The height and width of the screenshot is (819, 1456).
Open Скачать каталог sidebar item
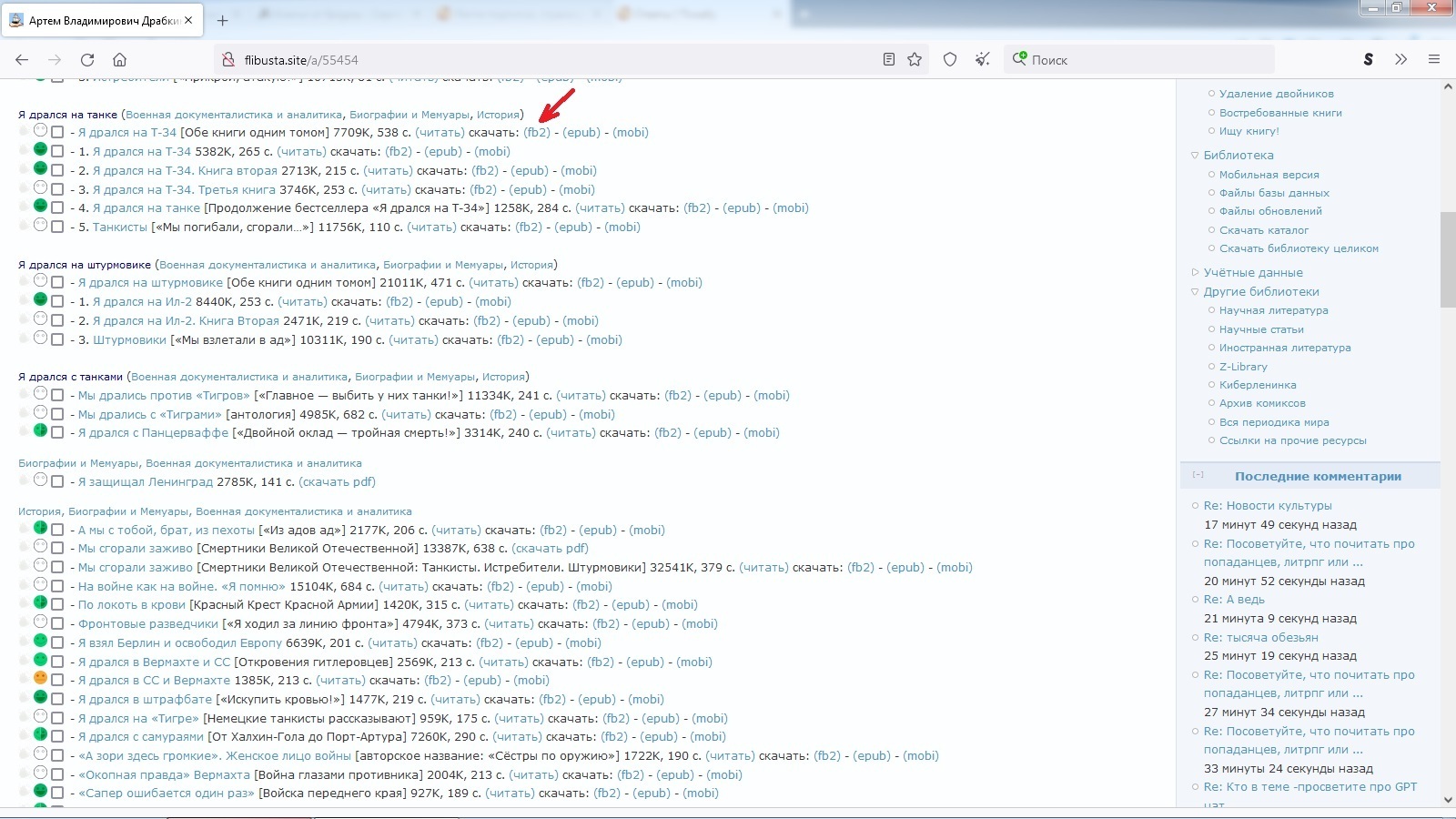tap(1264, 230)
